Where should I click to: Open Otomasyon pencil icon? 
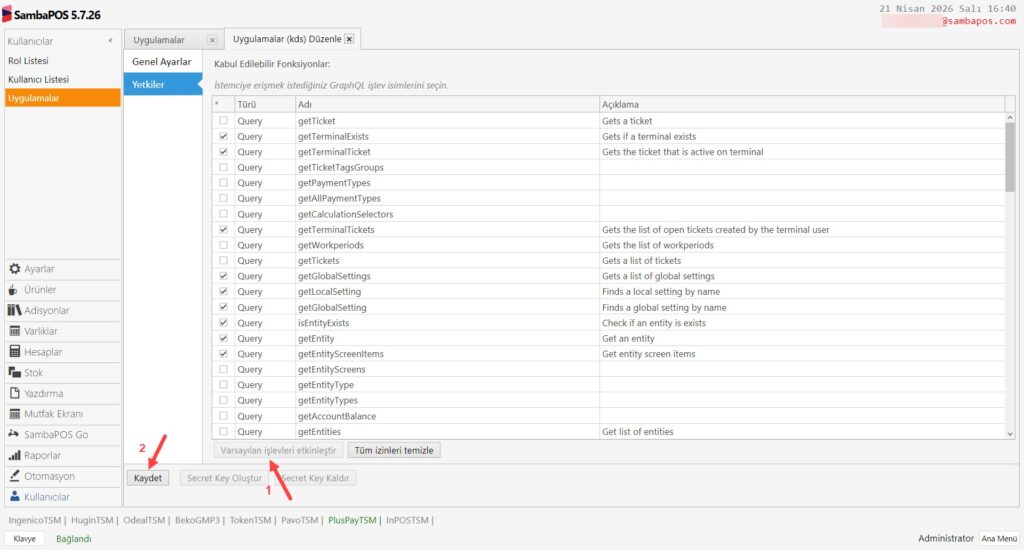point(14,476)
